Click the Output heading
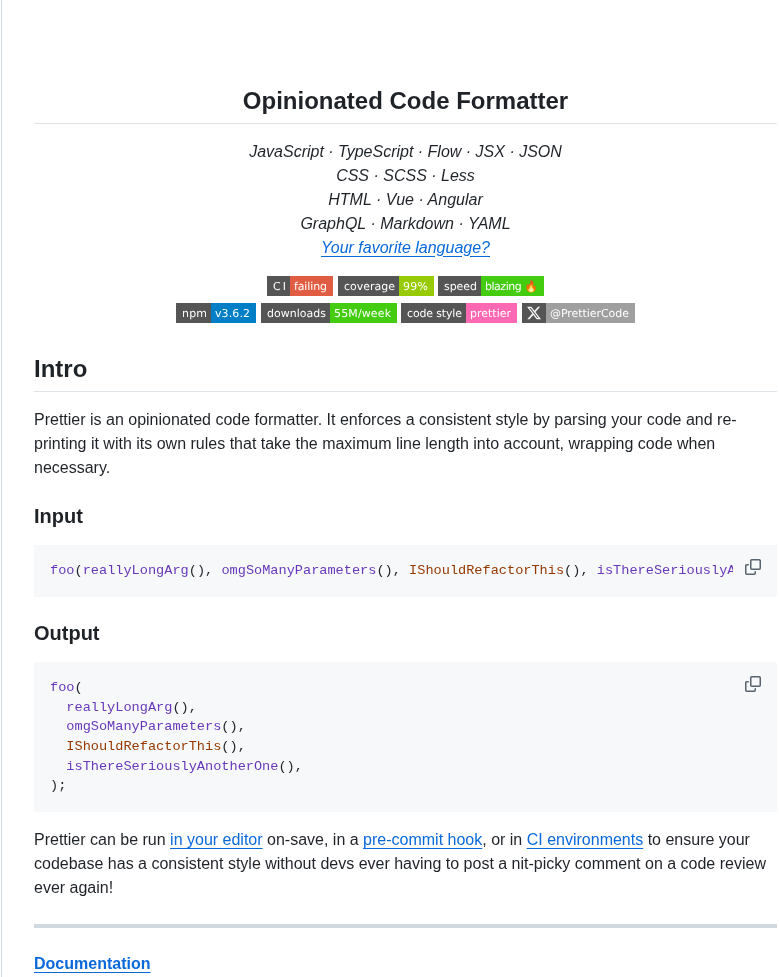 [67, 634]
